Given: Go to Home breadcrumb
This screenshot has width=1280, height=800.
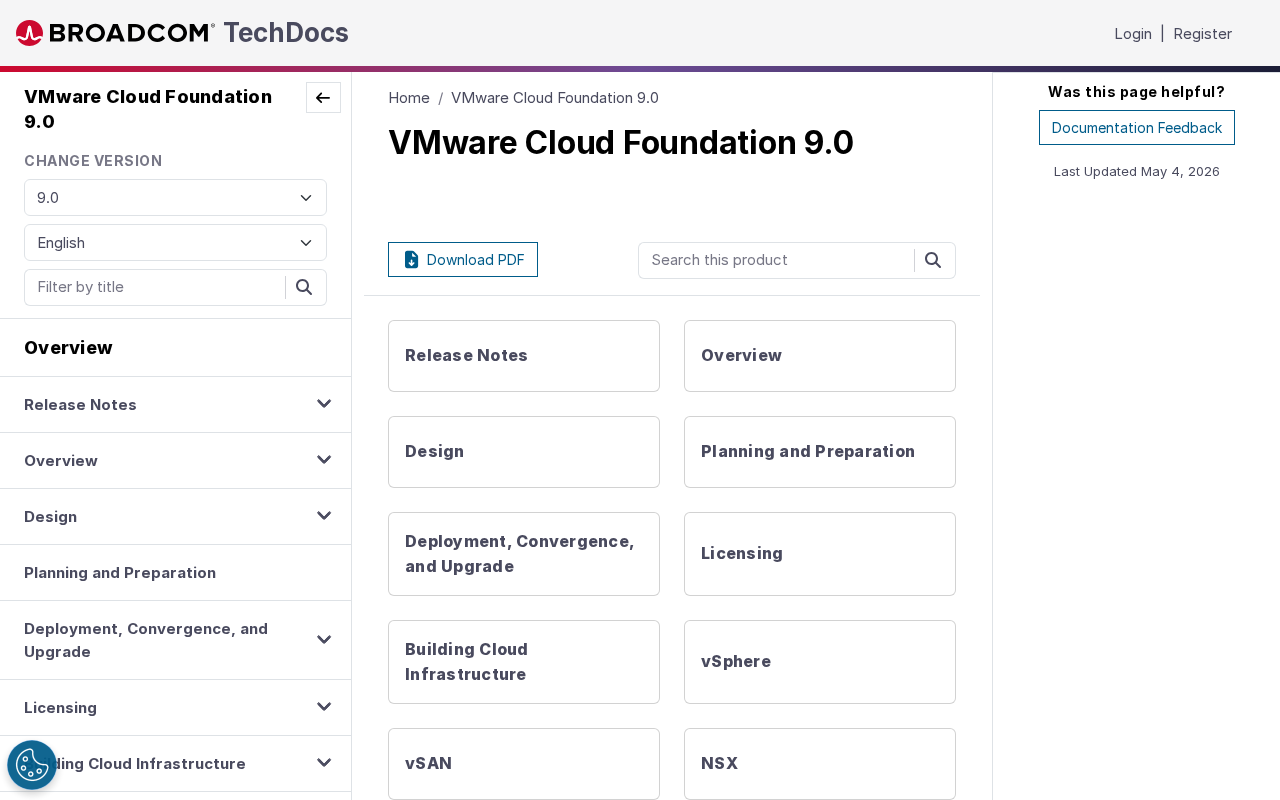Looking at the screenshot, I should point(409,98).
